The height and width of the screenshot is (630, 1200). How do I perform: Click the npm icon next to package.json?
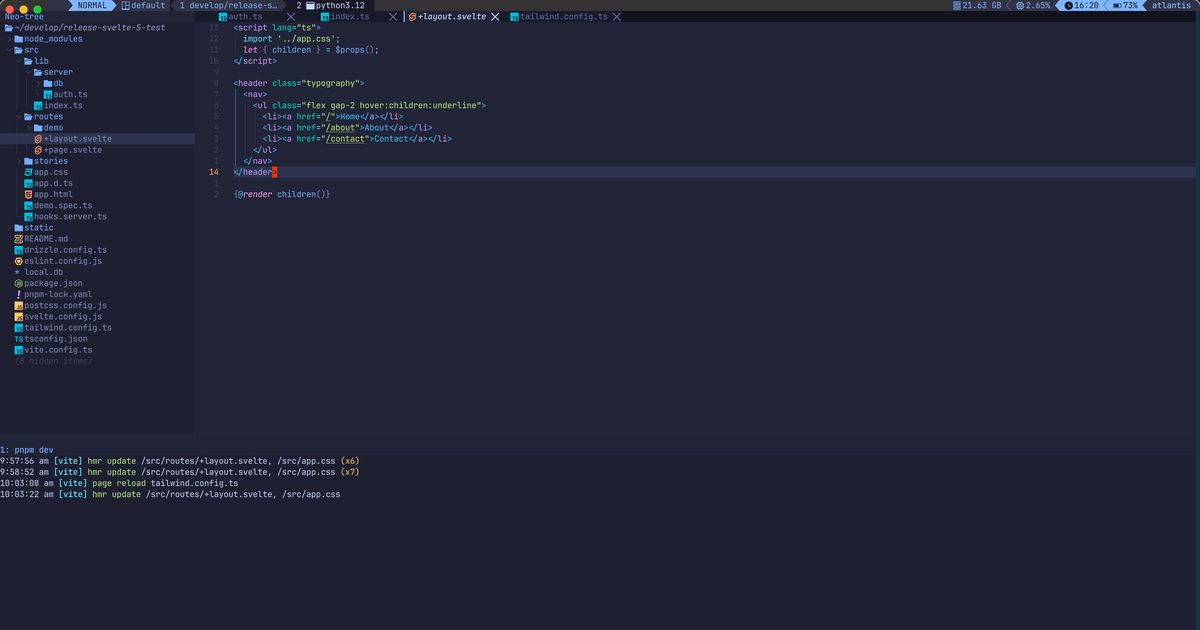pos(18,283)
